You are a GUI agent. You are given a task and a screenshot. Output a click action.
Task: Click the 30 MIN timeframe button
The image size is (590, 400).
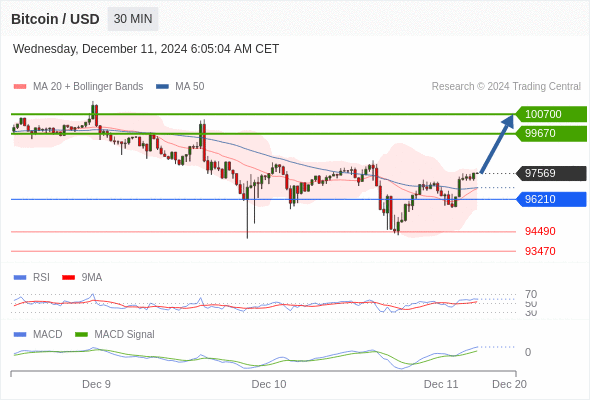point(133,19)
